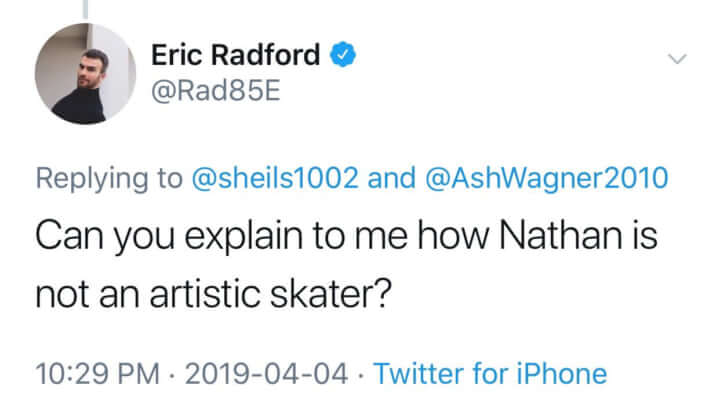Click the thread line above the avatar
Screen dimensions: 720x418
click(x=85, y=8)
